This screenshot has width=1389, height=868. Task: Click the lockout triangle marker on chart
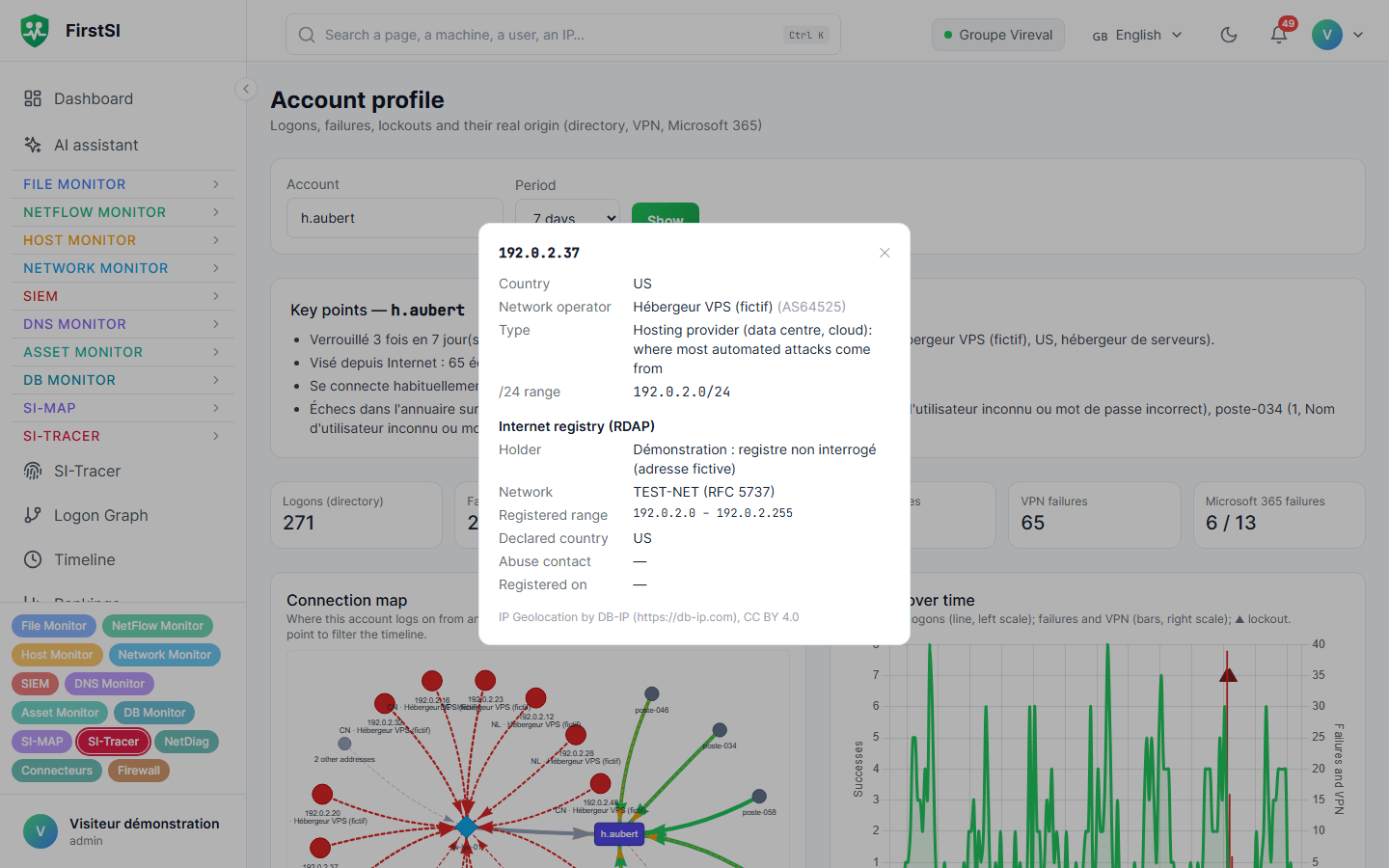tap(1228, 673)
